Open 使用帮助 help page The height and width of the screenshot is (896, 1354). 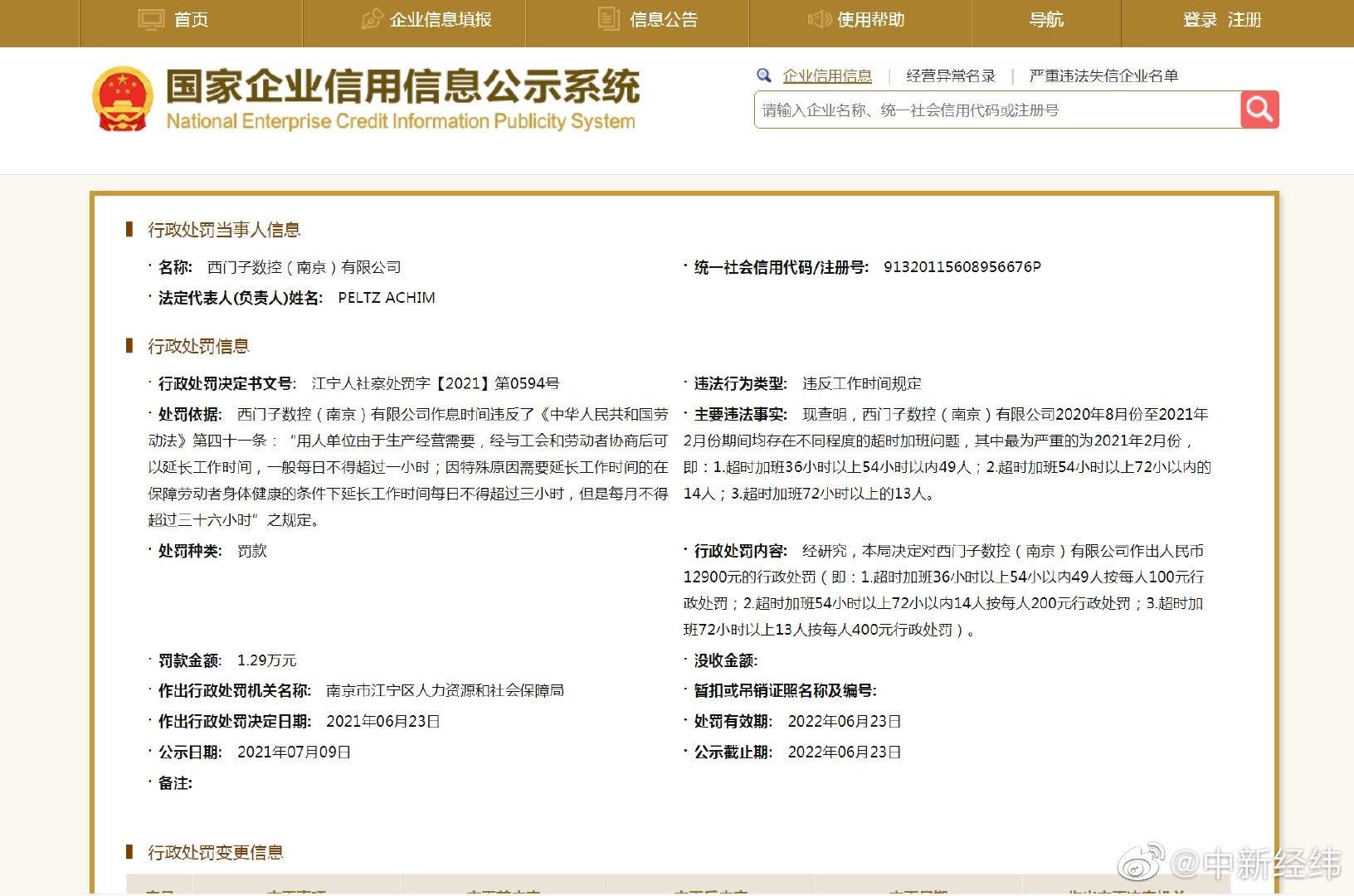tap(870, 20)
